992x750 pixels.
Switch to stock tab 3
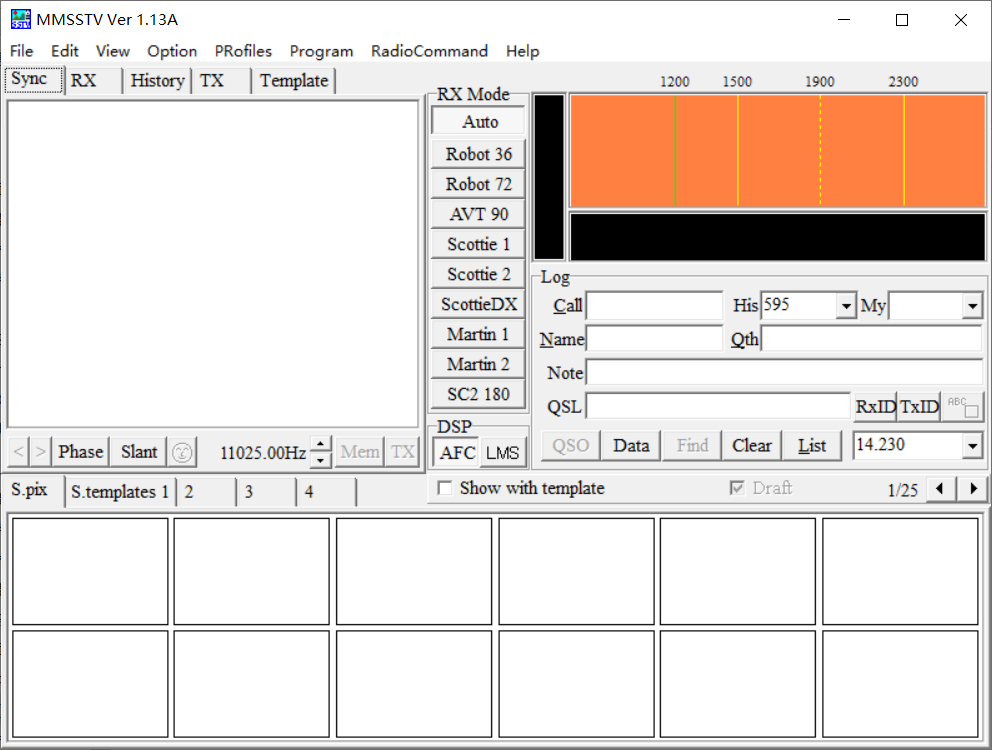coord(266,492)
